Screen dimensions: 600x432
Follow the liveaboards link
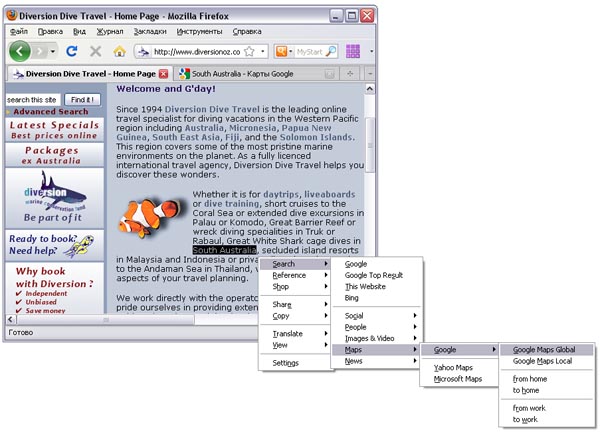329,194
